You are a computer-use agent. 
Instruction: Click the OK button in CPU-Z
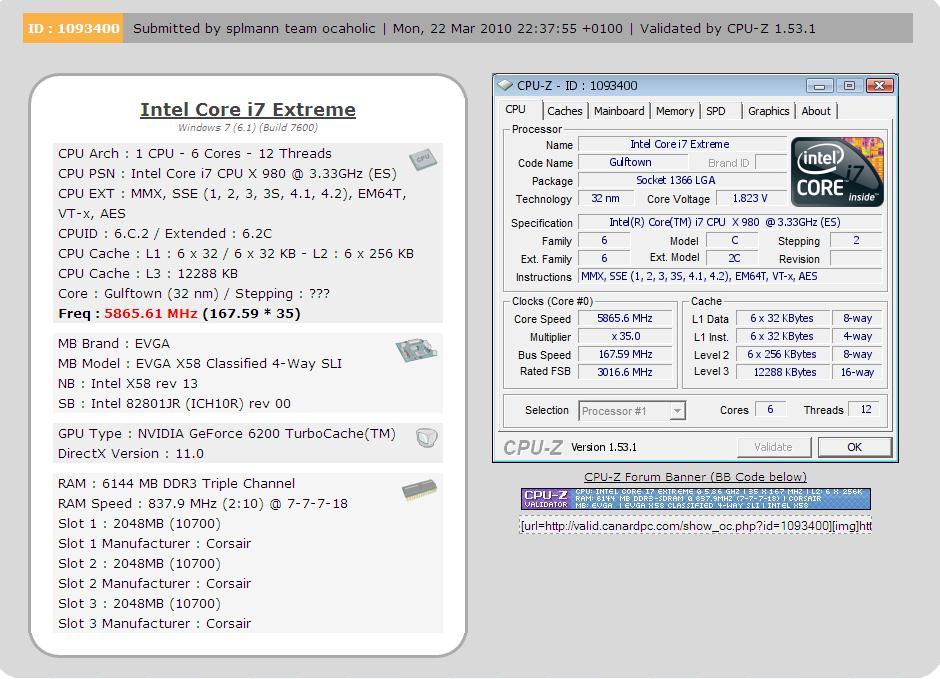coord(854,447)
